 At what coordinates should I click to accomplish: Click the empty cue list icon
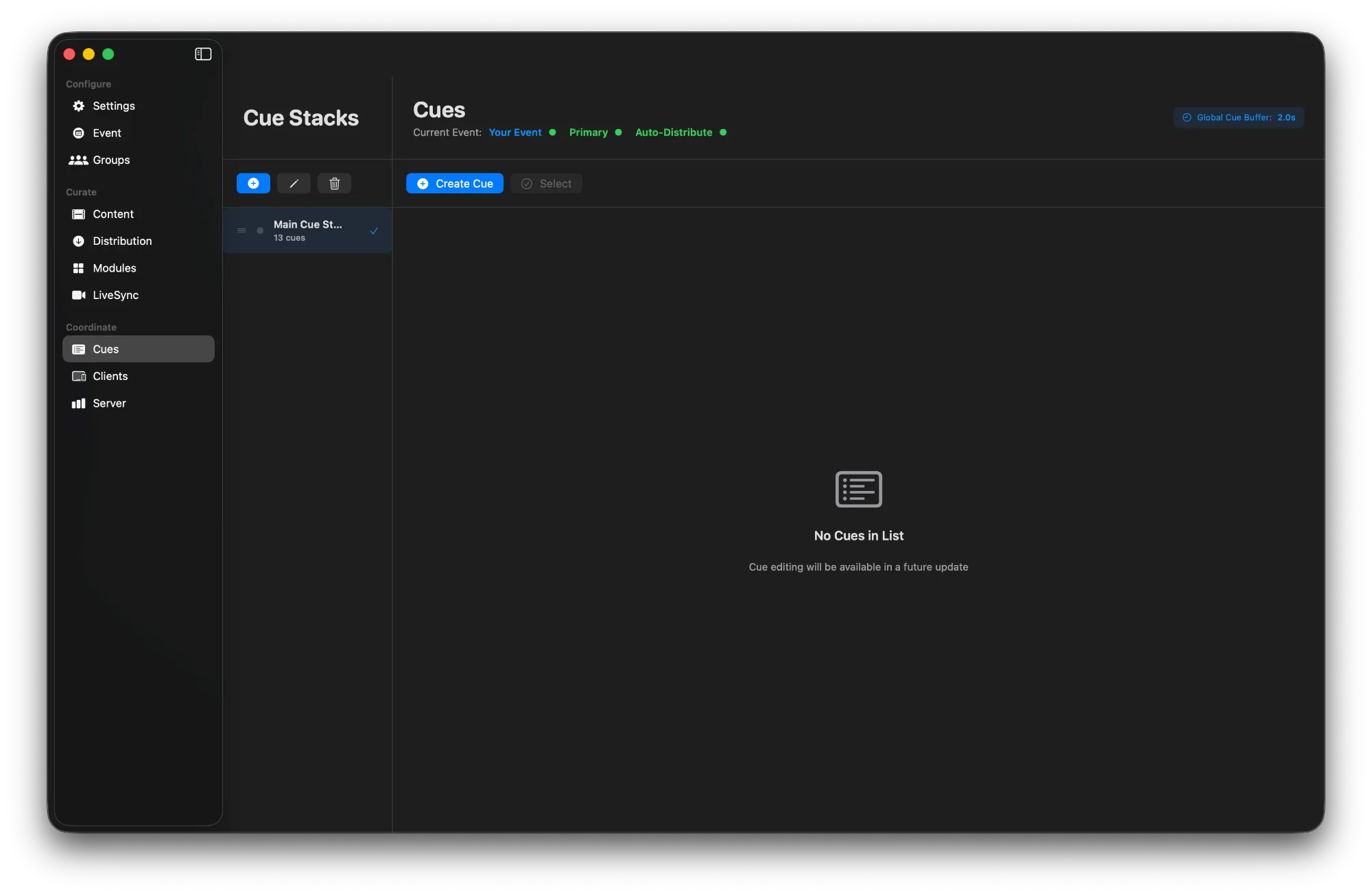(x=858, y=489)
